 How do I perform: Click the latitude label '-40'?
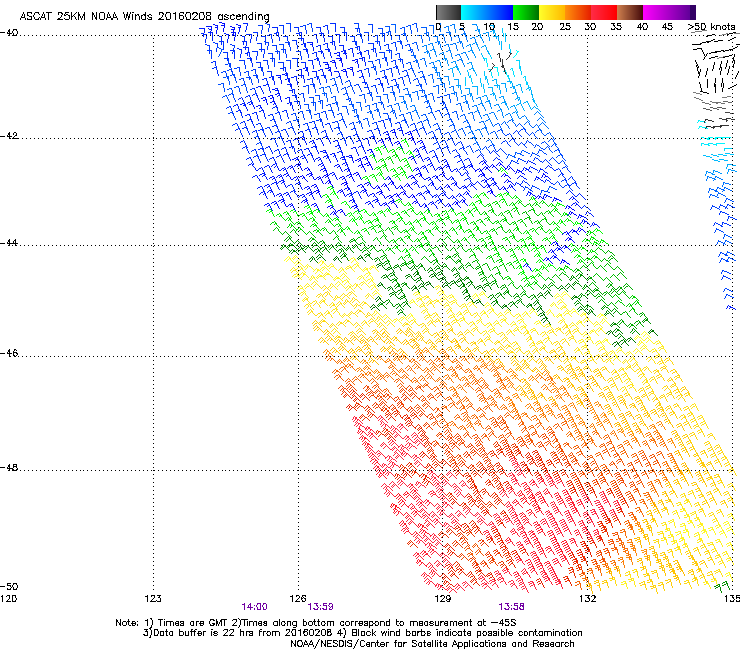pos(9,33)
